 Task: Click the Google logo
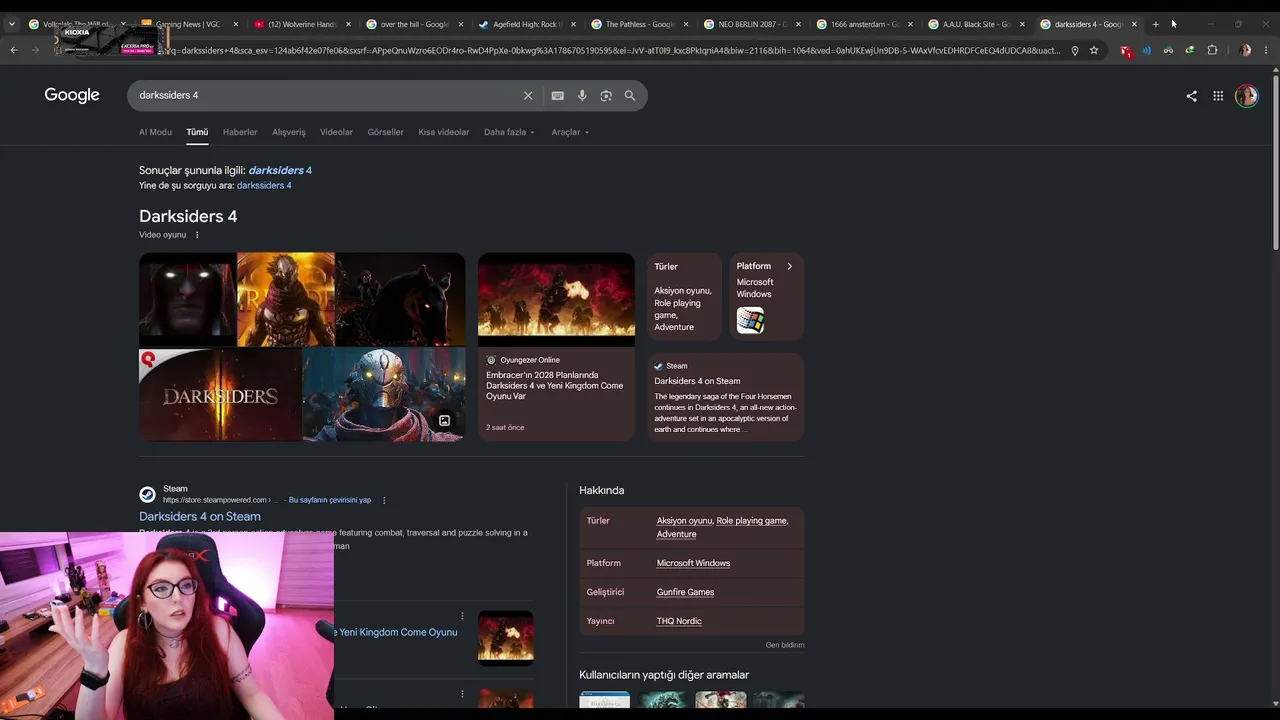tap(72, 95)
